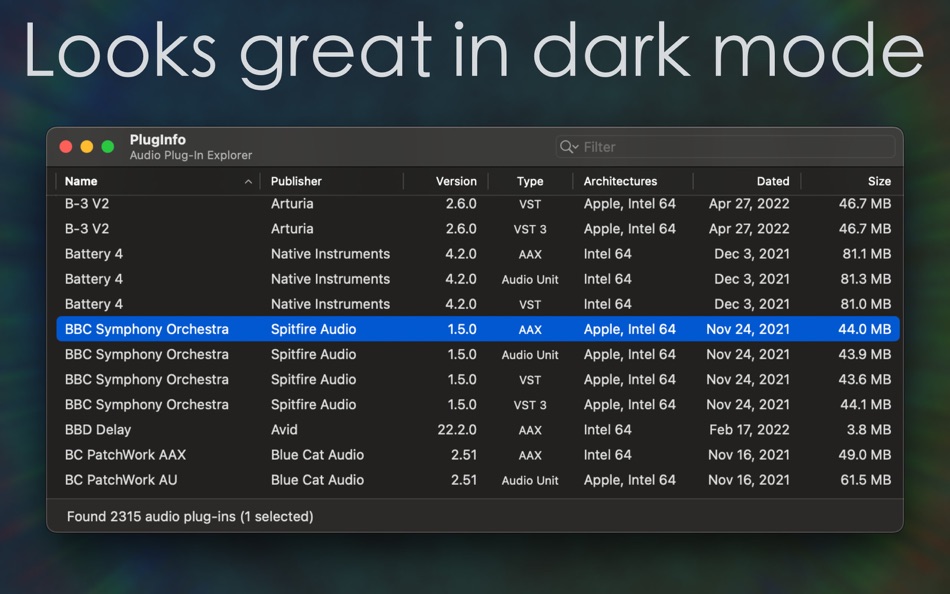Select the BC PatchWork AAX row
Image resolution: width=950 pixels, height=594 pixels.
tap(478, 455)
